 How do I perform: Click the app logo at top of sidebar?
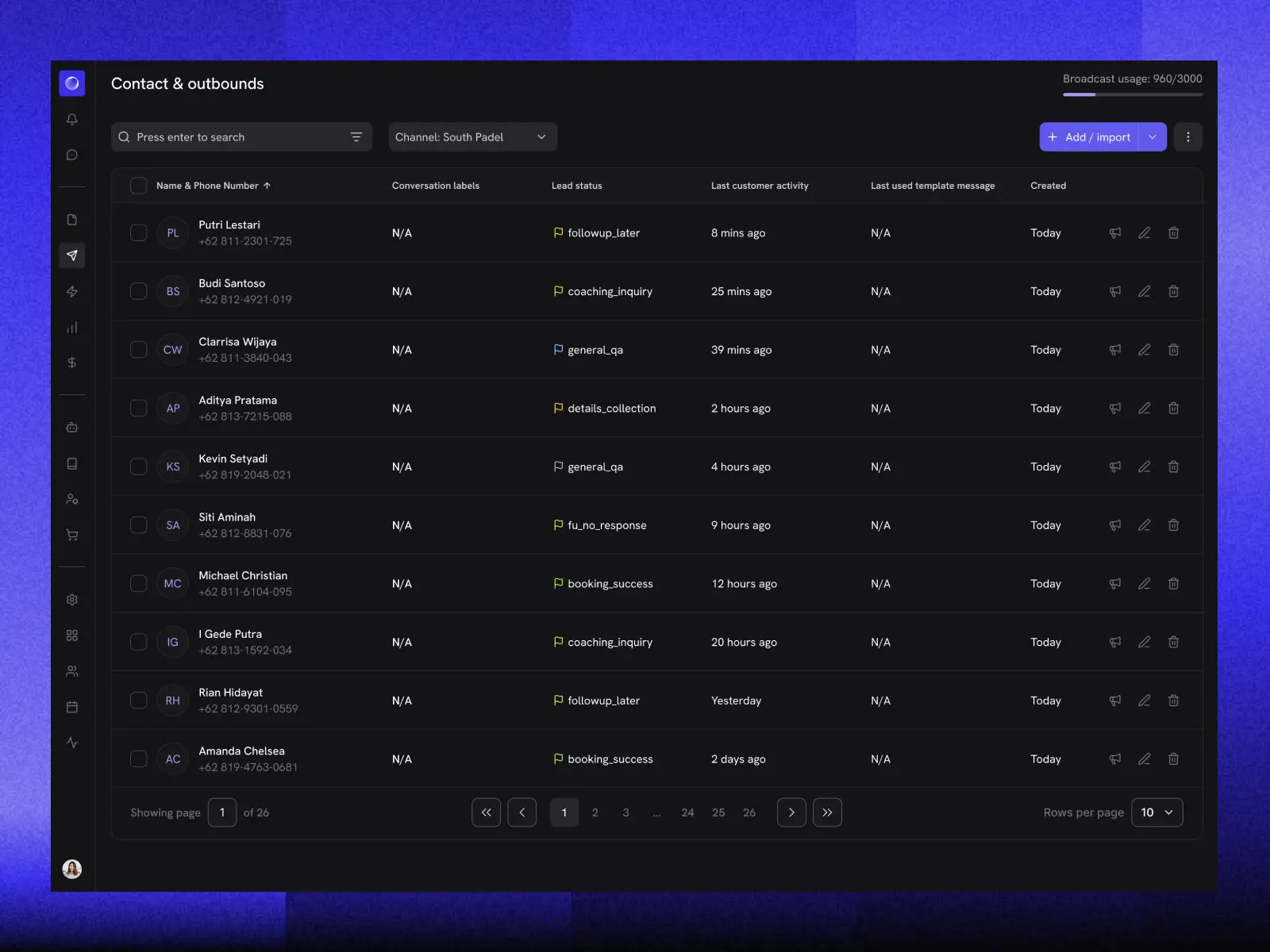click(x=72, y=83)
